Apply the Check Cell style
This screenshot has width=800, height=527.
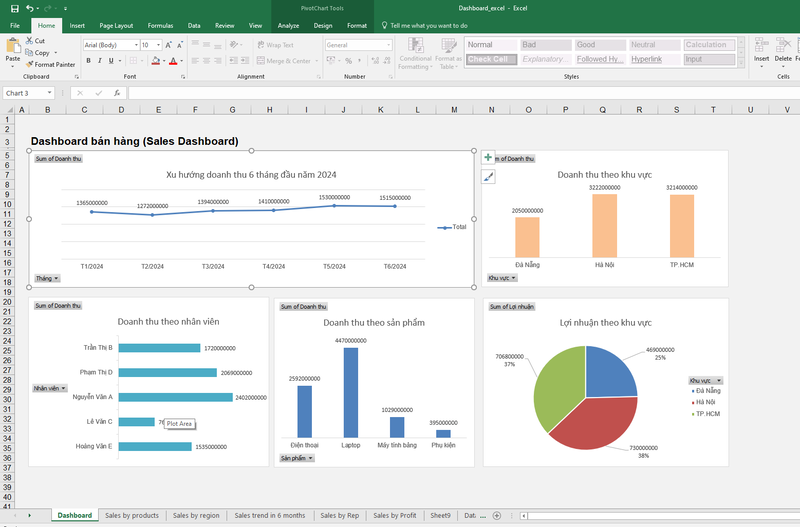(492, 59)
